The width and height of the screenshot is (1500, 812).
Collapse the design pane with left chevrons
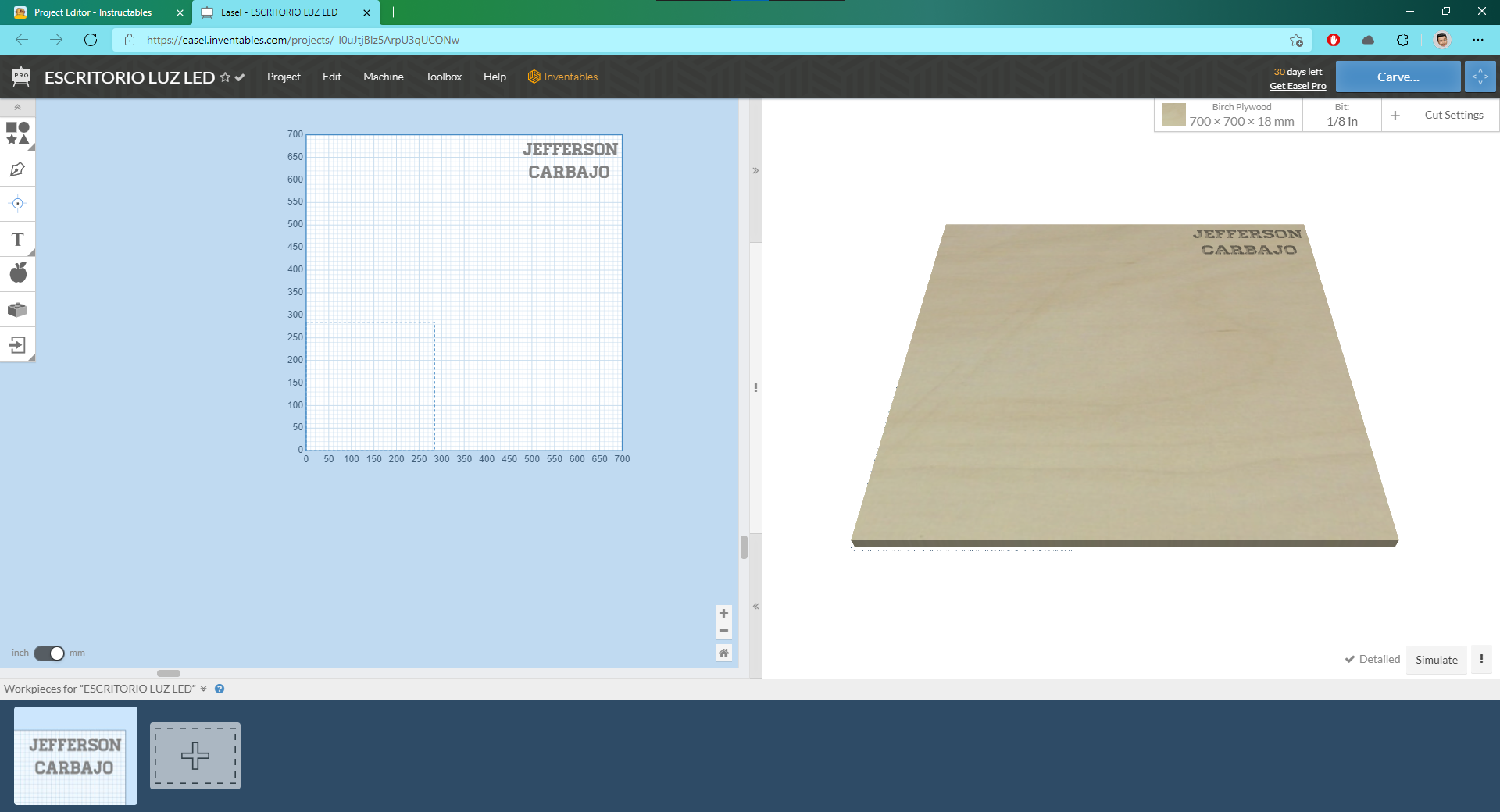(x=755, y=606)
